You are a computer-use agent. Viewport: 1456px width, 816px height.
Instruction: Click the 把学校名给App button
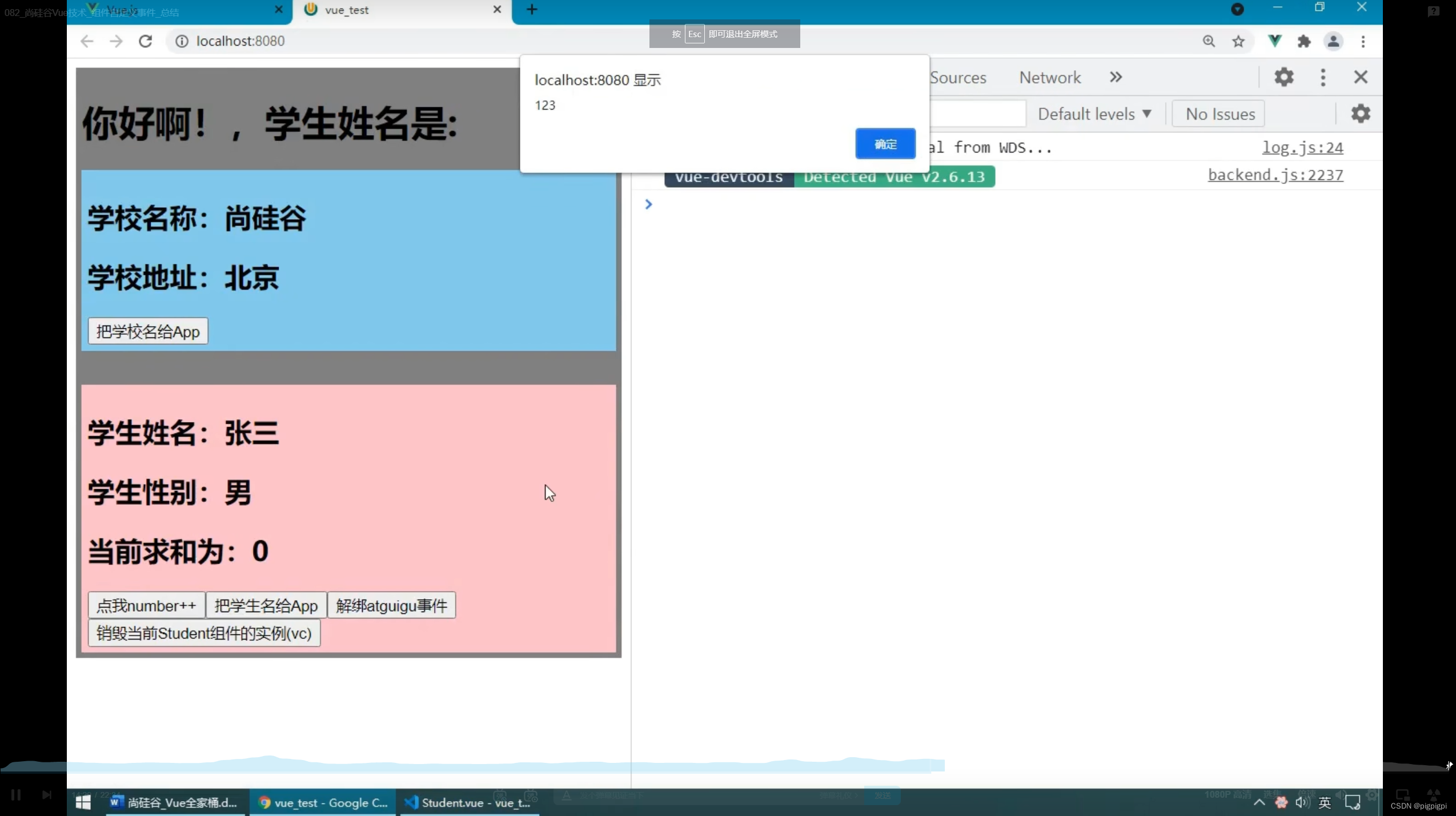point(147,331)
